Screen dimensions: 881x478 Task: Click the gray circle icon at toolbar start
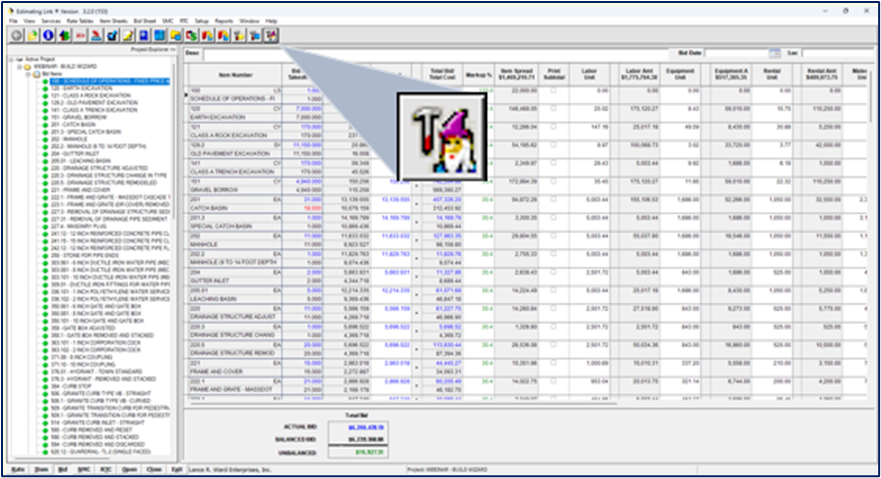point(16,35)
